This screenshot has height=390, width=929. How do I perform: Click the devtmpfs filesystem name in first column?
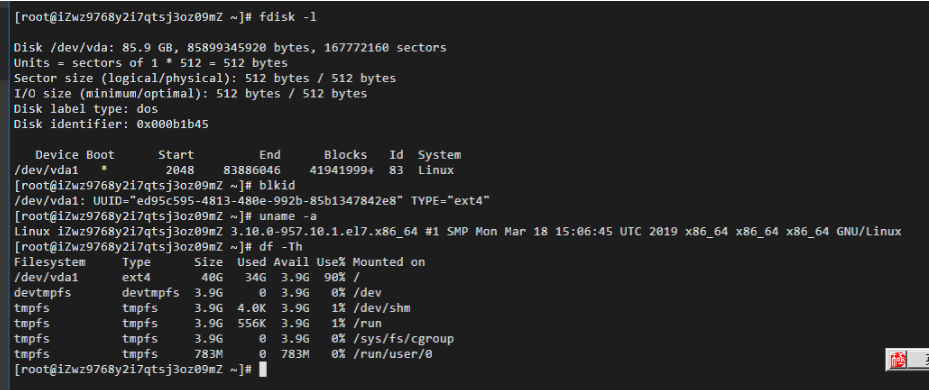pyautogui.click(x=43, y=293)
